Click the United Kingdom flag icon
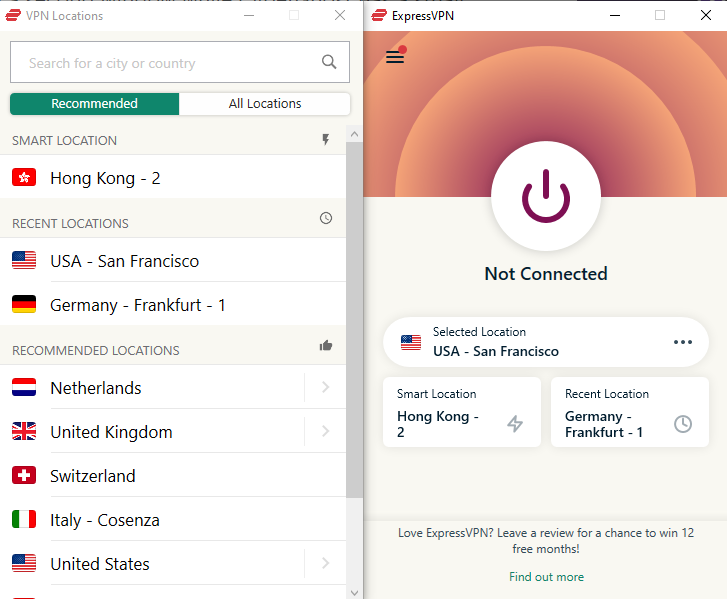Viewport: 727px width, 599px height. [24, 431]
